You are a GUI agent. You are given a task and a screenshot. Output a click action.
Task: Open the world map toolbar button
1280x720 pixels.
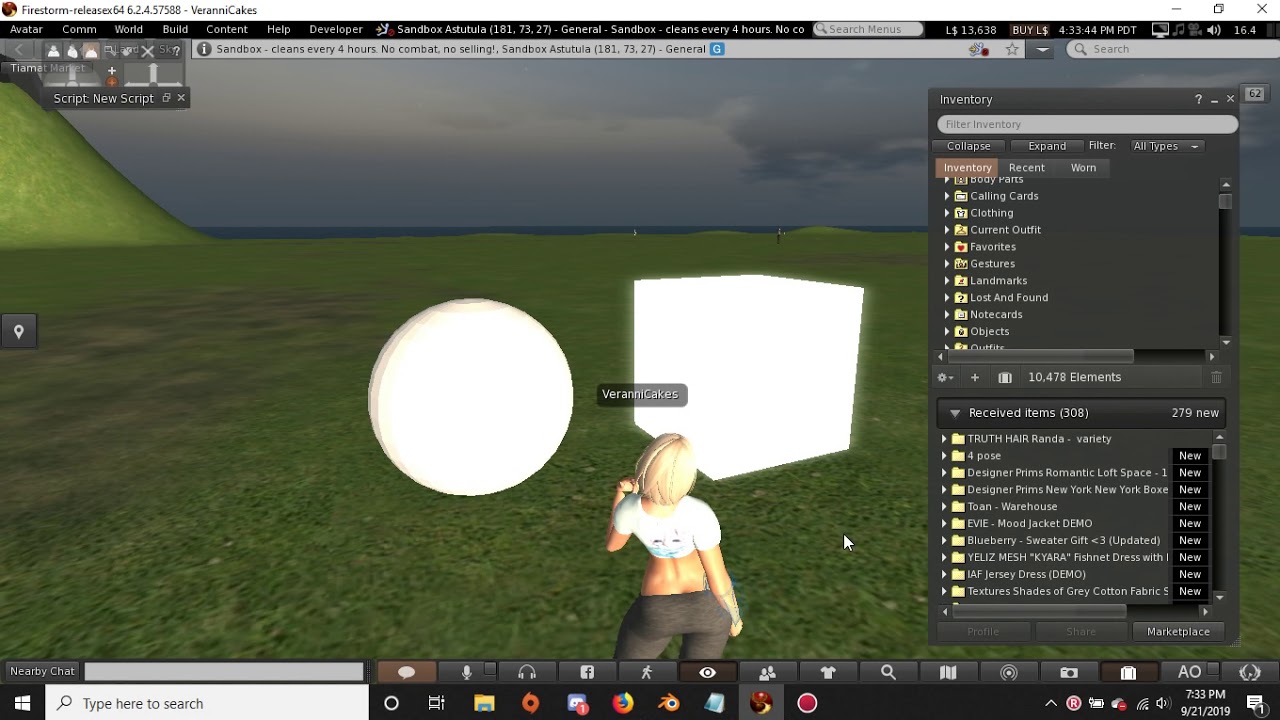948,672
